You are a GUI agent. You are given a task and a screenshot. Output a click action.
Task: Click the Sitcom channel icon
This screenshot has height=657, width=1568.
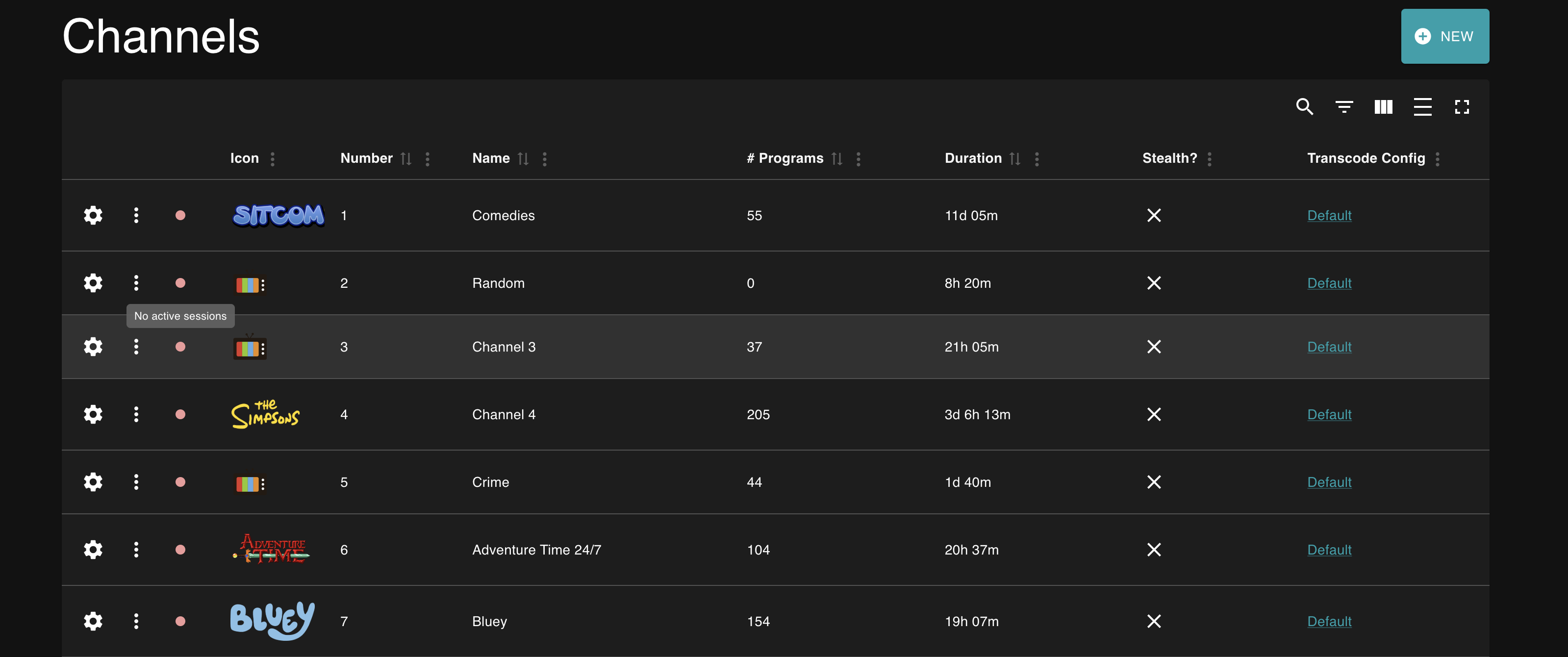click(278, 215)
